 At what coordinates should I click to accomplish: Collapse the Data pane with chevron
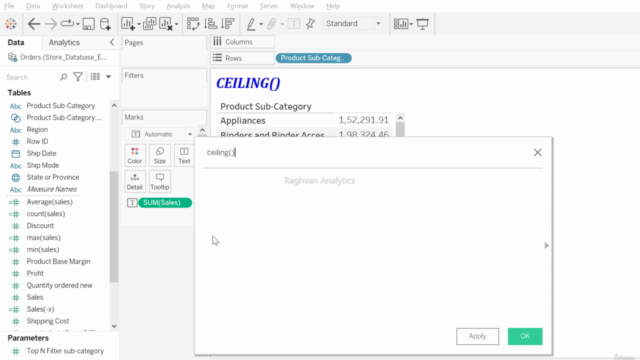tap(112, 42)
